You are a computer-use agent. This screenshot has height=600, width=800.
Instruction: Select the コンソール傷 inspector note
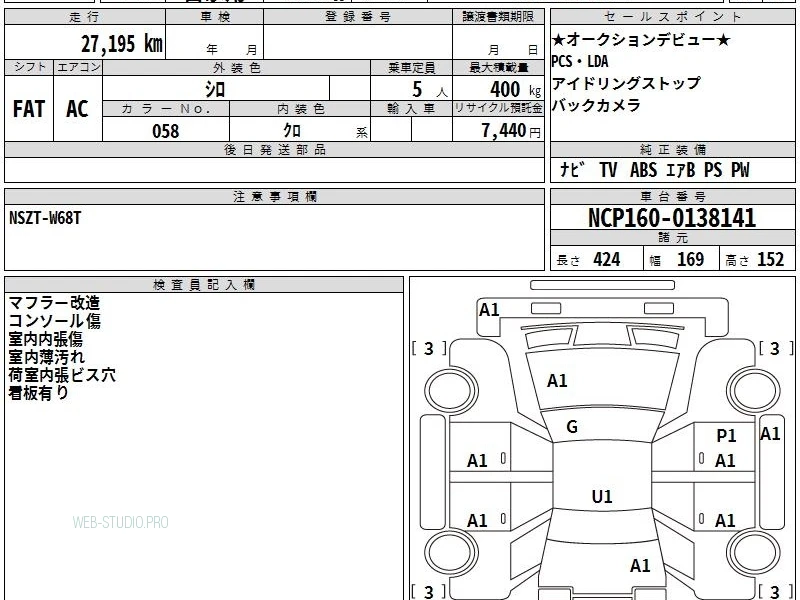(55, 321)
